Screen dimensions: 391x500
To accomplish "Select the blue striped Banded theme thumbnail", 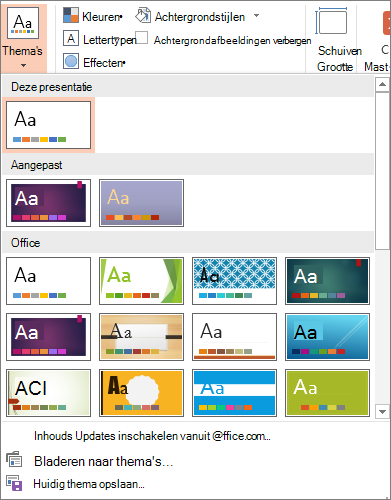I will 234,393.
